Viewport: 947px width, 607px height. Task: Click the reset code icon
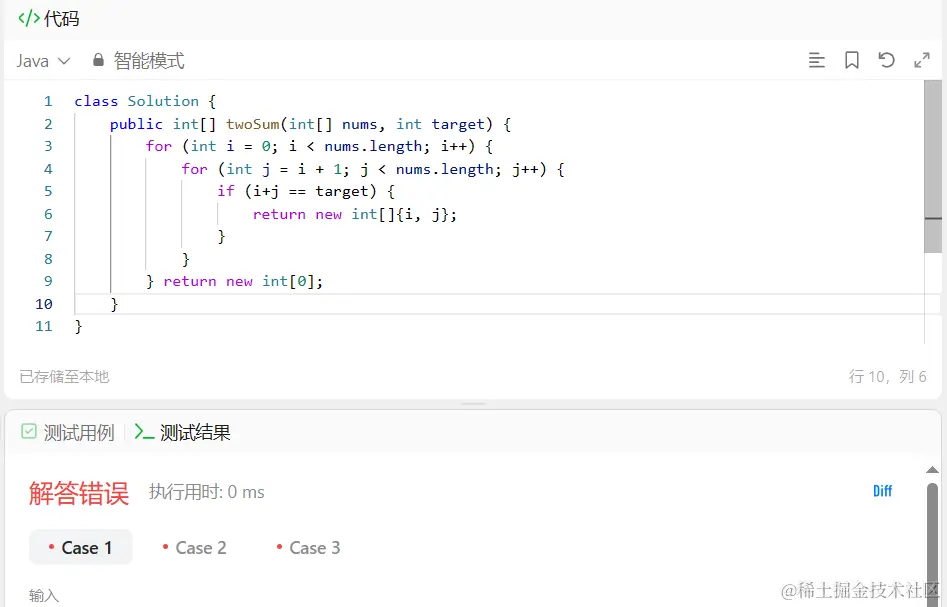point(886,60)
